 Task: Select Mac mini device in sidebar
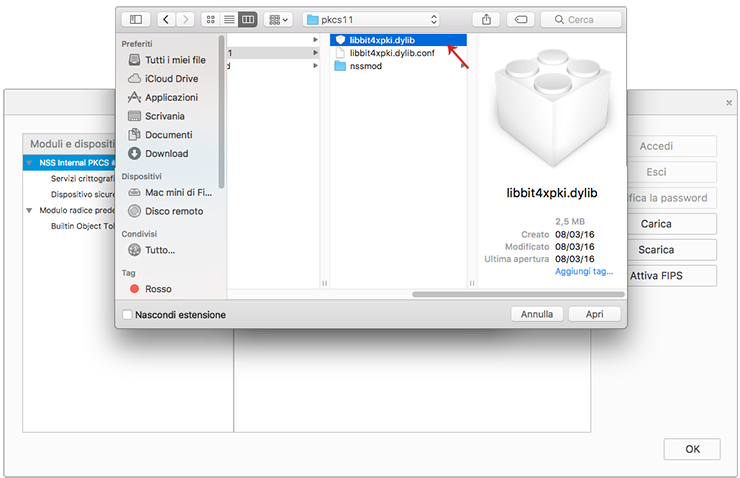(168, 193)
